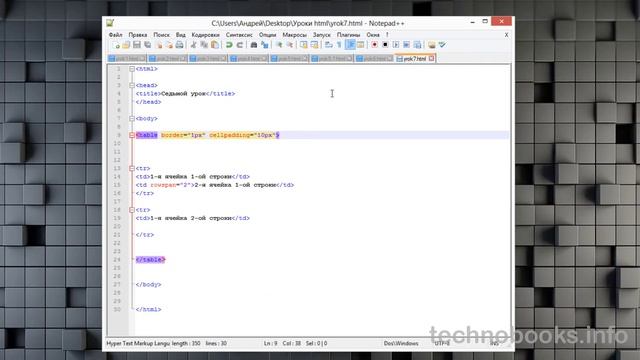Open Find with the binoculars icon
Image resolution: width=640 pixels, height=360 pixels.
(253, 45)
